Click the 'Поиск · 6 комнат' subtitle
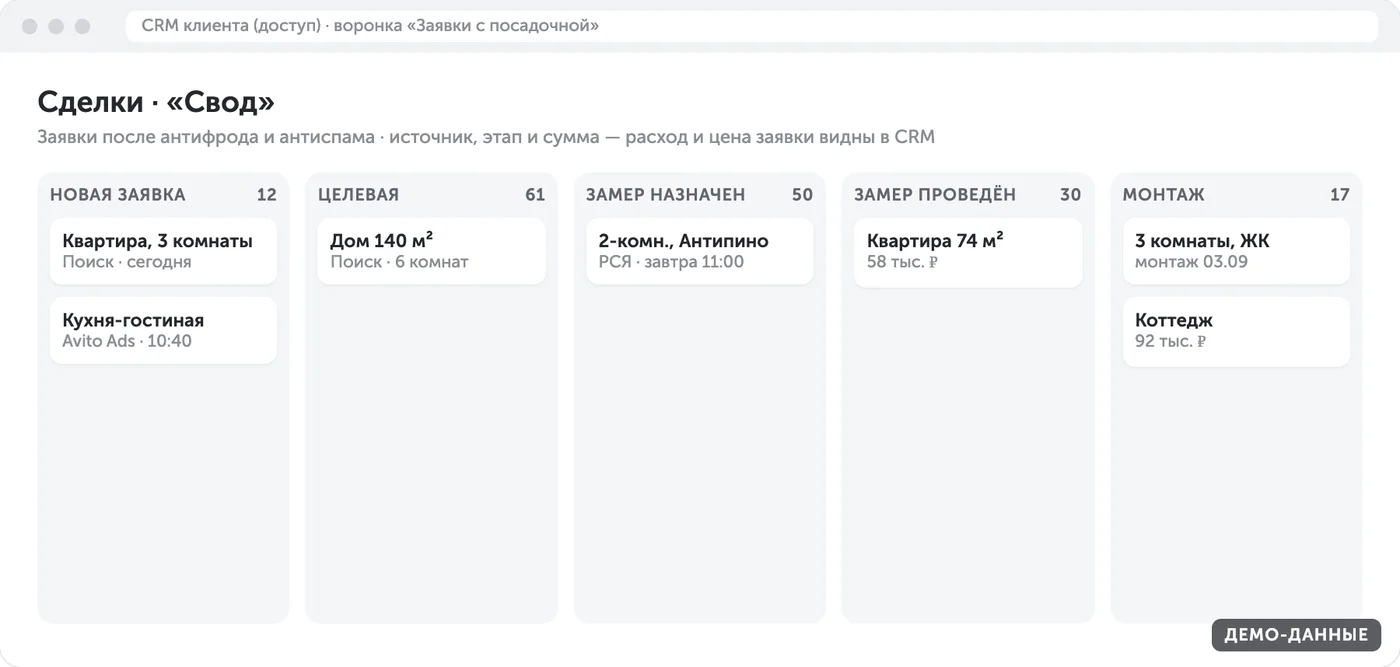 [399, 262]
